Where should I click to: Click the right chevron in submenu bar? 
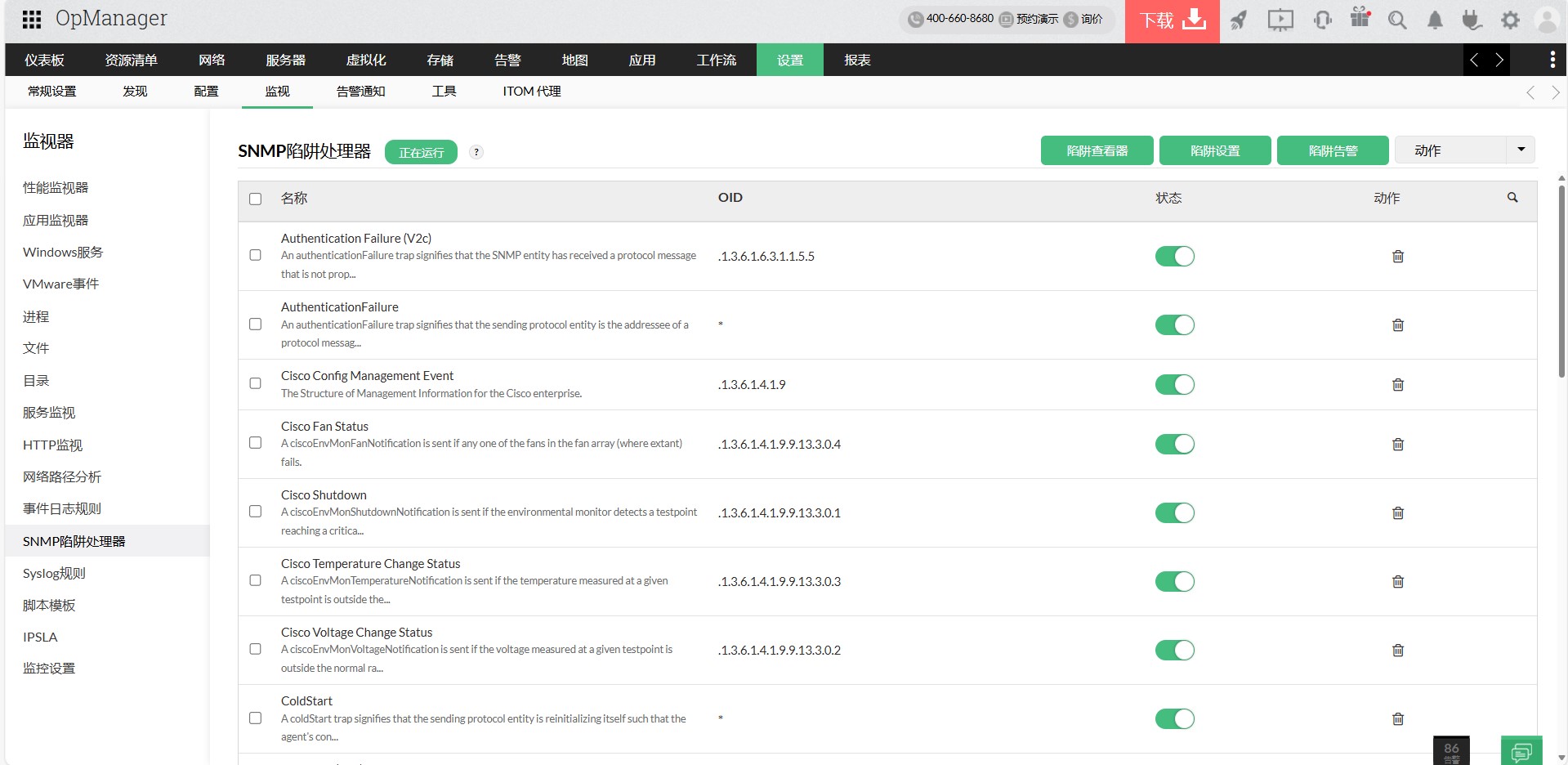[1555, 92]
